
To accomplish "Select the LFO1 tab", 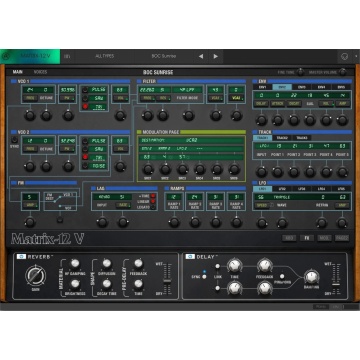I will point(262,189).
